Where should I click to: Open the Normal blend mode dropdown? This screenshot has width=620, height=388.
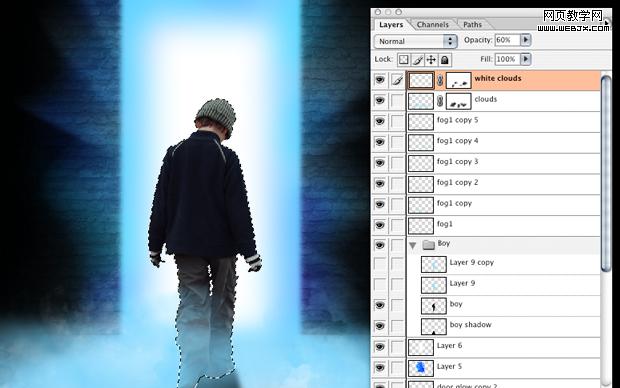tap(416, 41)
